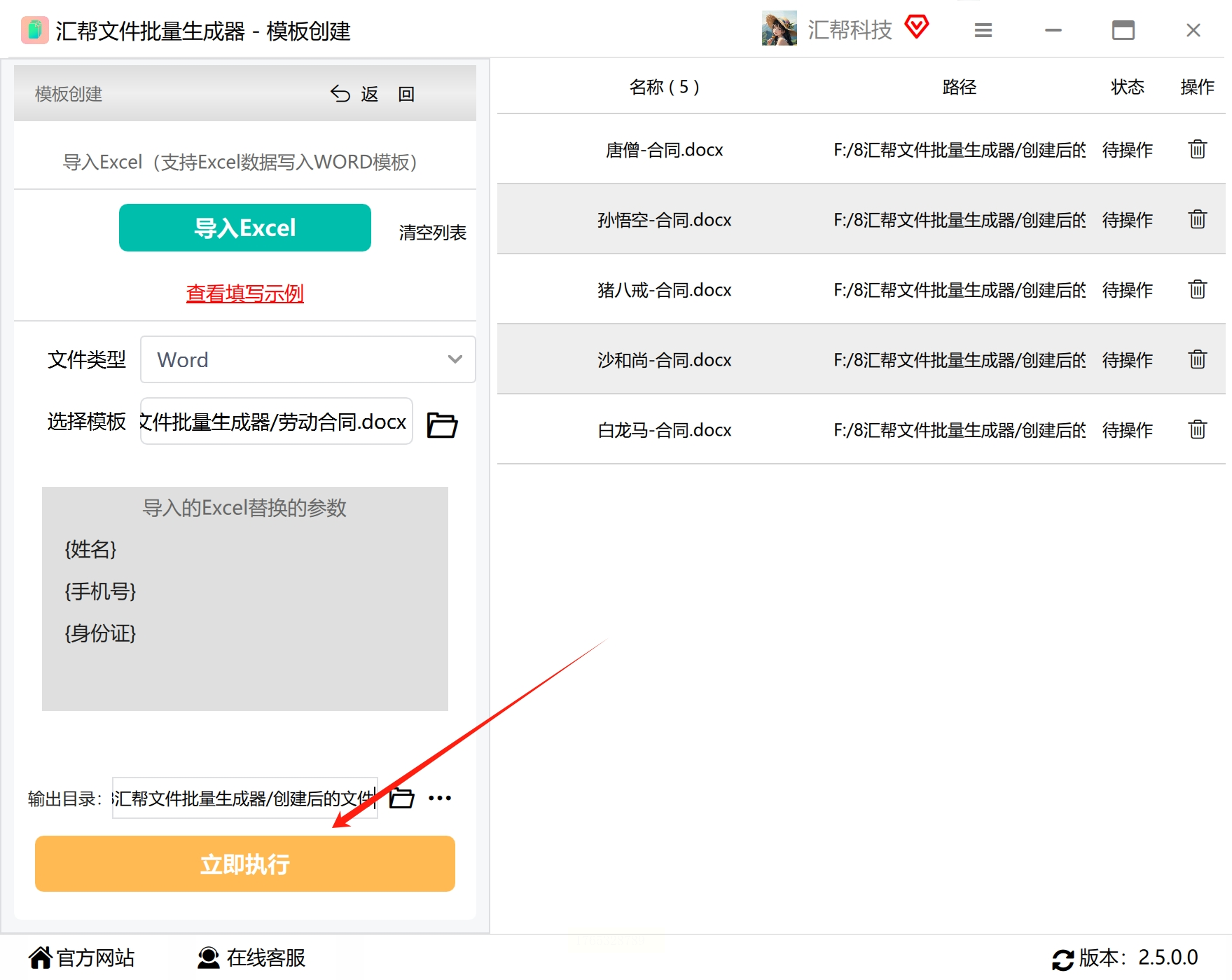Click the red VIP diamond icon

916,27
